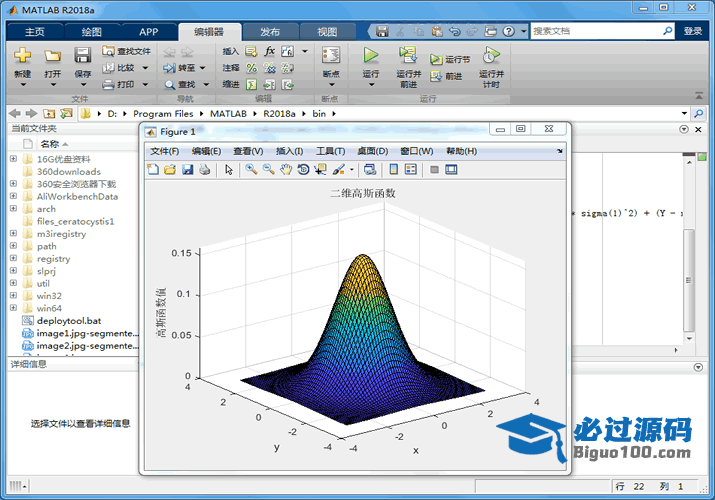
Task: Click Figure 1 insert colorbar icon
Action: click(393, 170)
